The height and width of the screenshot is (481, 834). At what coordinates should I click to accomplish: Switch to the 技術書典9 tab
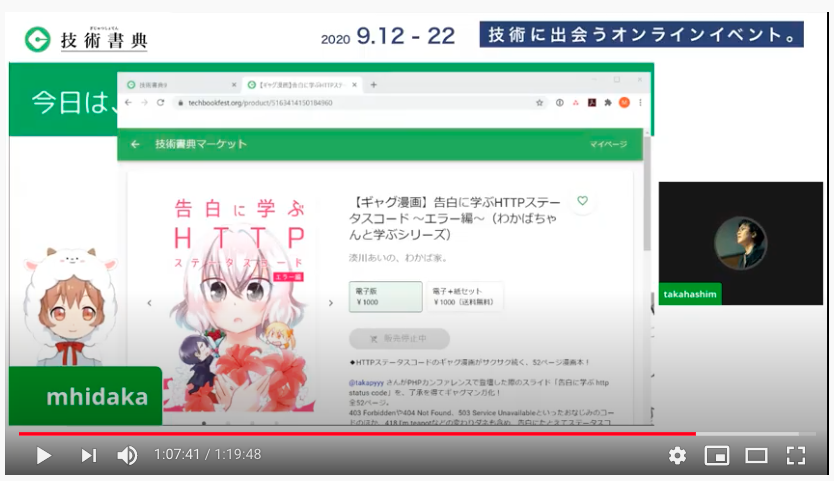pyautogui.click(x=181, y=85)
